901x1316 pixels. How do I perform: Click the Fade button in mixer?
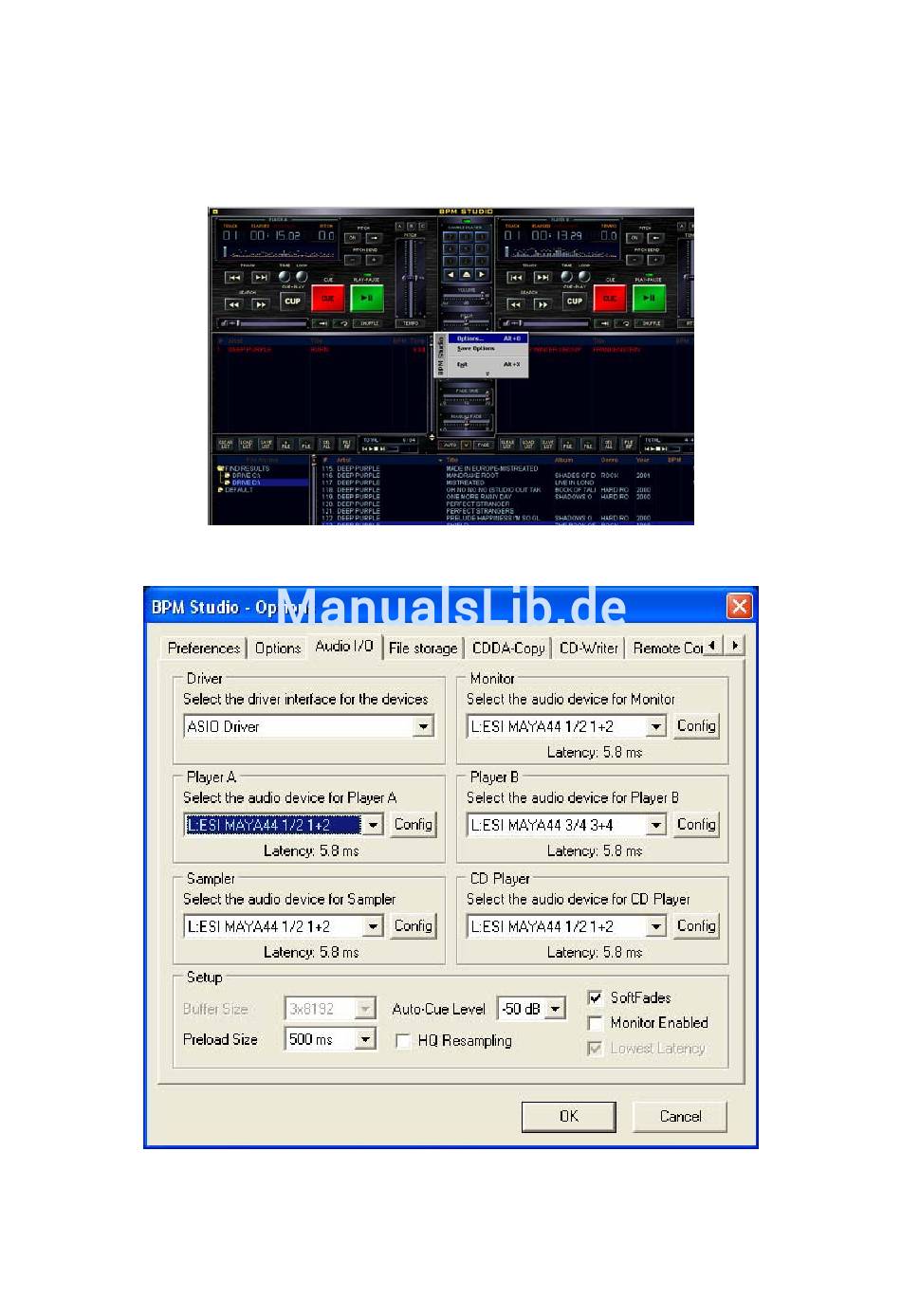click(484, 444)
